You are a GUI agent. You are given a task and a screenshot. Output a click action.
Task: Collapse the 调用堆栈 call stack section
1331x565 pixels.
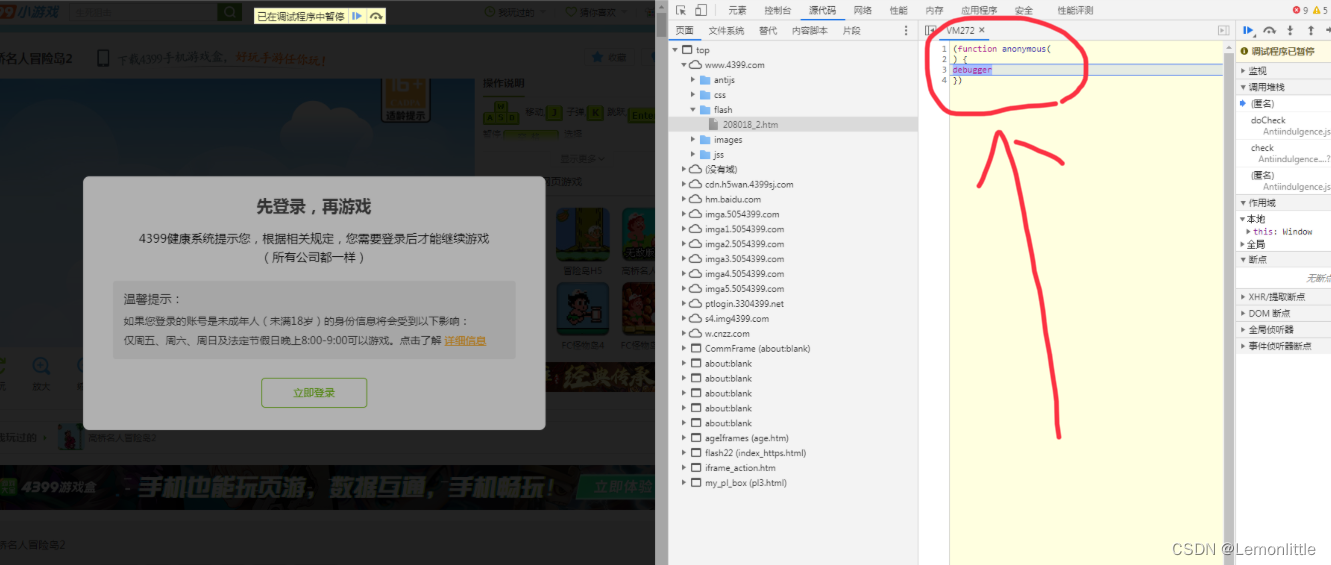pos(1284,87)
